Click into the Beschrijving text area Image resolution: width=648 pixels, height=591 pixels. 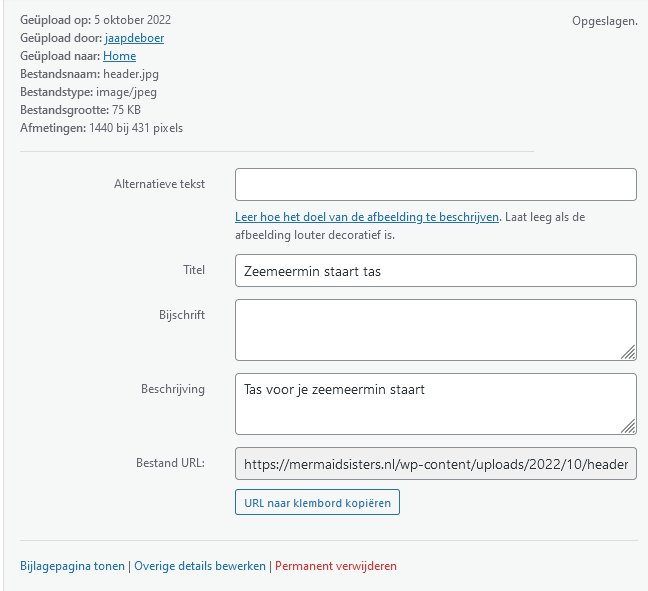click(436, 404)
